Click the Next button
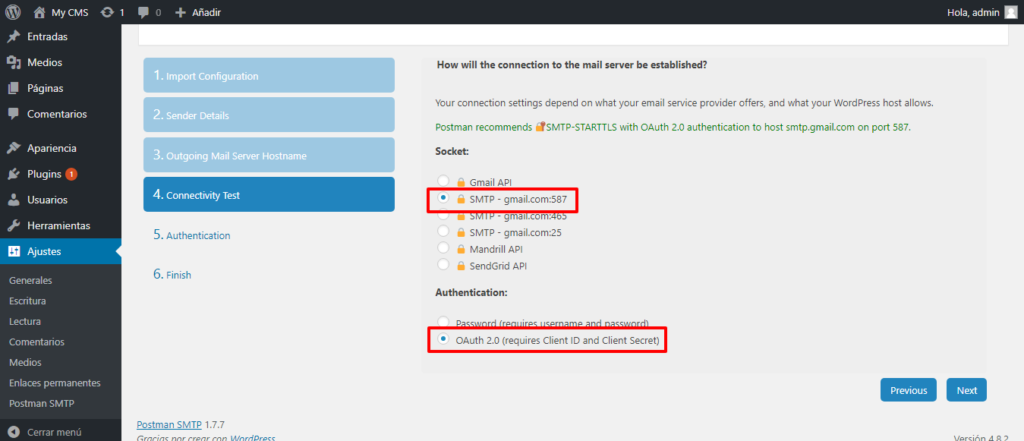1024x441 pixels. click(x=967, y=390)
